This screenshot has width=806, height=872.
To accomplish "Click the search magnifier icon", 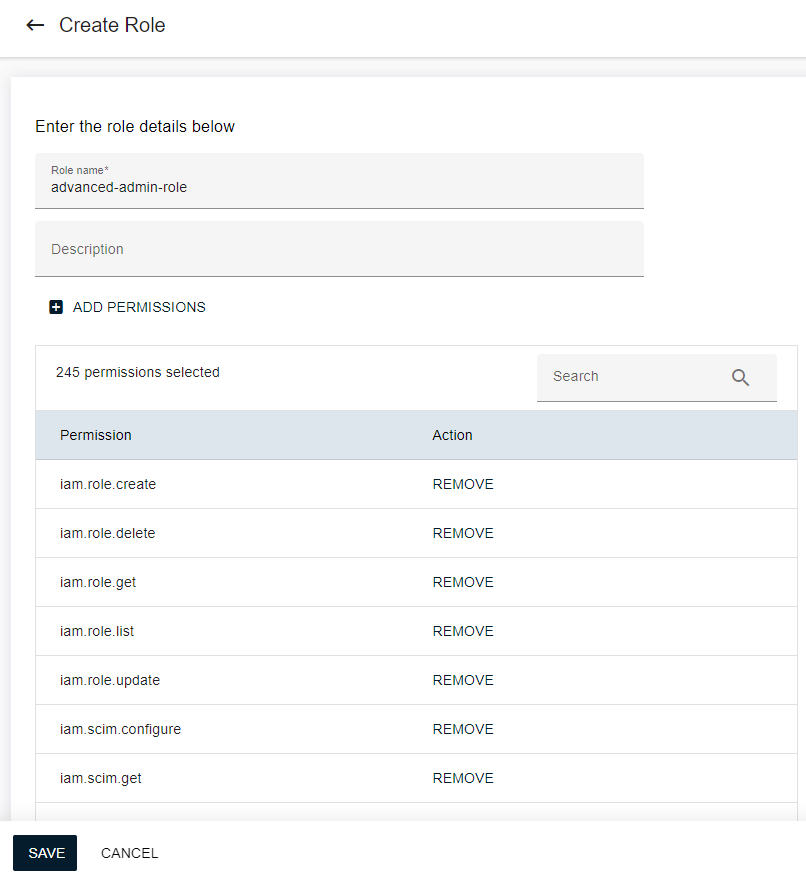I will tap(740, 377).
